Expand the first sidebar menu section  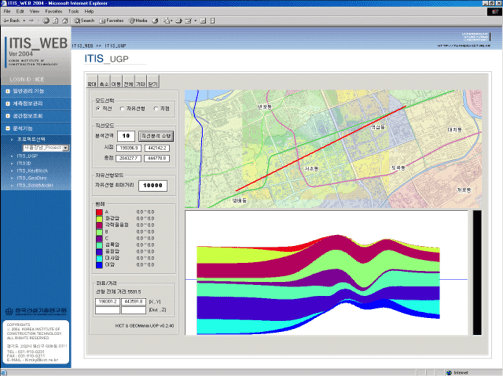[x=36, y=91]
